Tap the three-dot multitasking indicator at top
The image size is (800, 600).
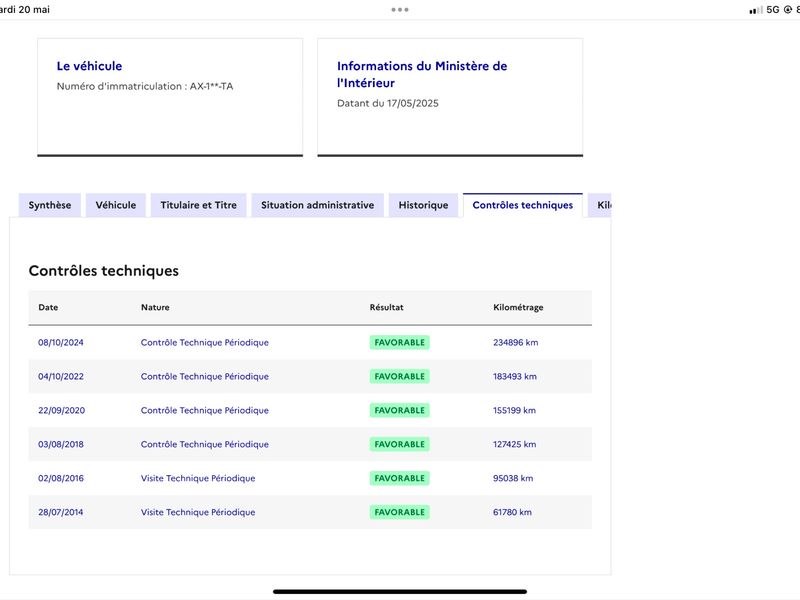click(x=400, y=10)
